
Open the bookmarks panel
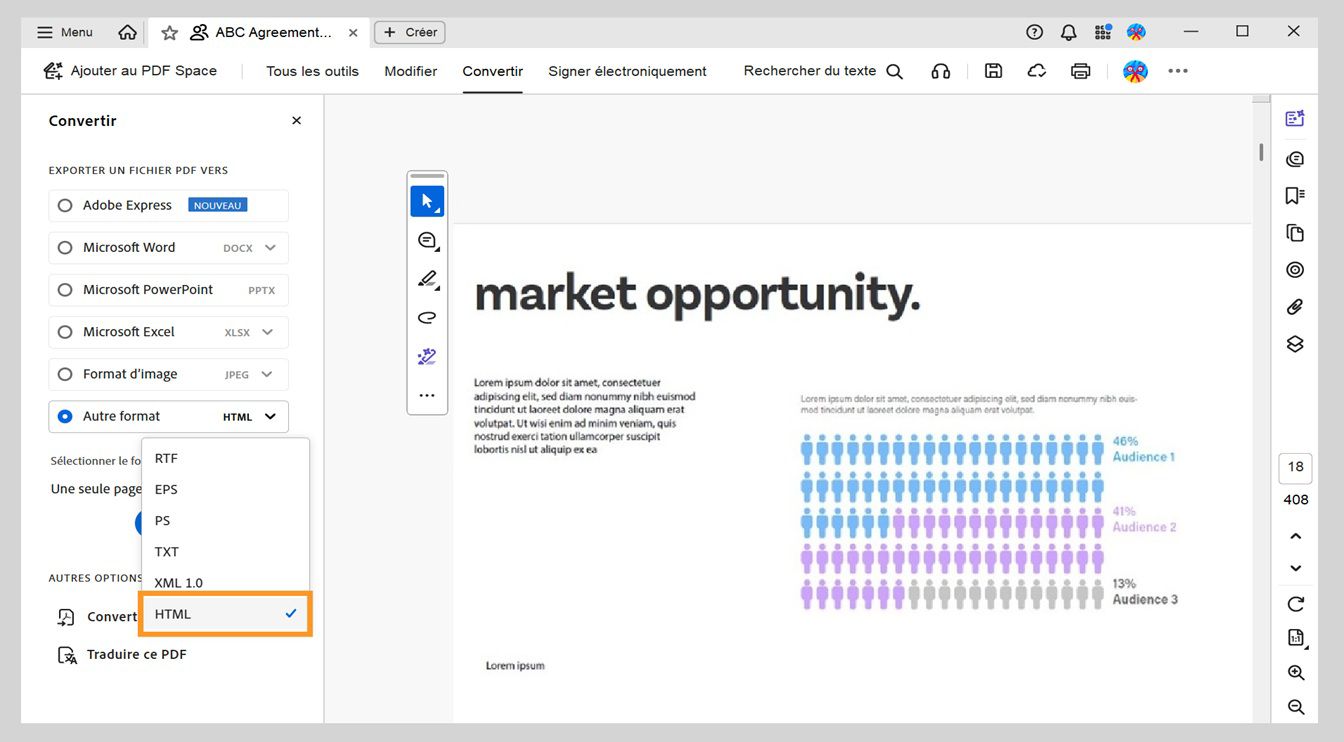[1294, 195]
